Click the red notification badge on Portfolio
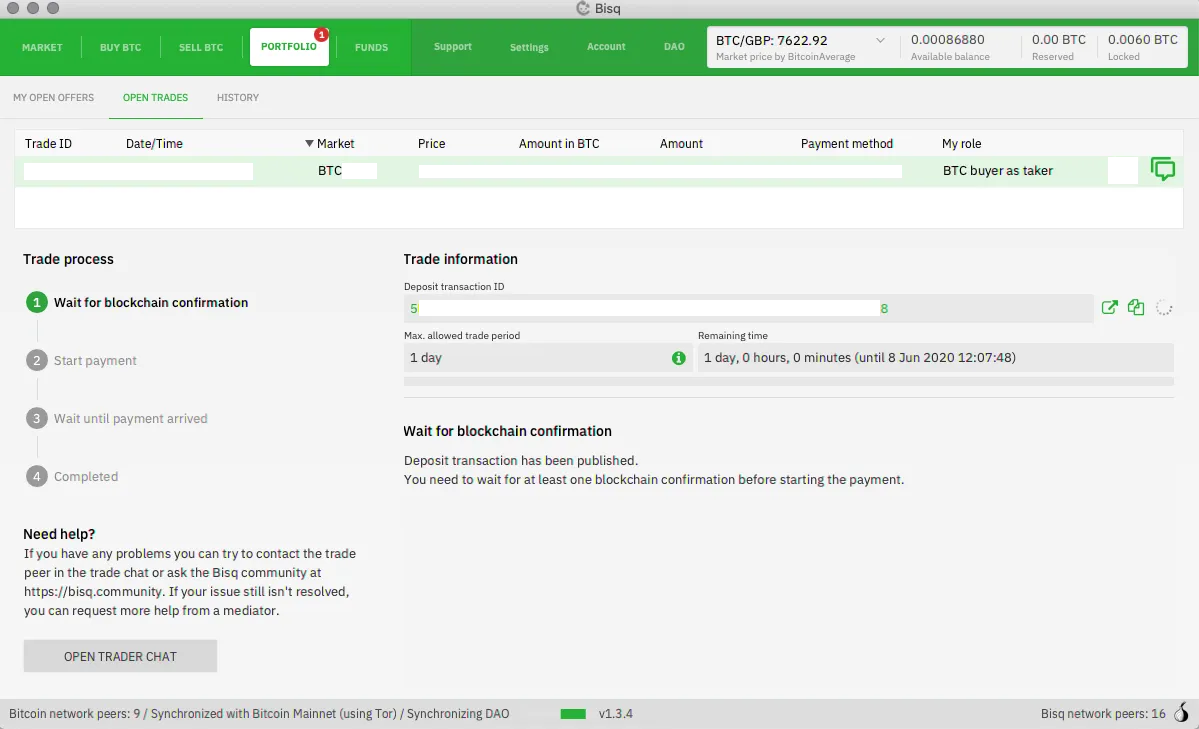1199x729 pixels. 321,35
